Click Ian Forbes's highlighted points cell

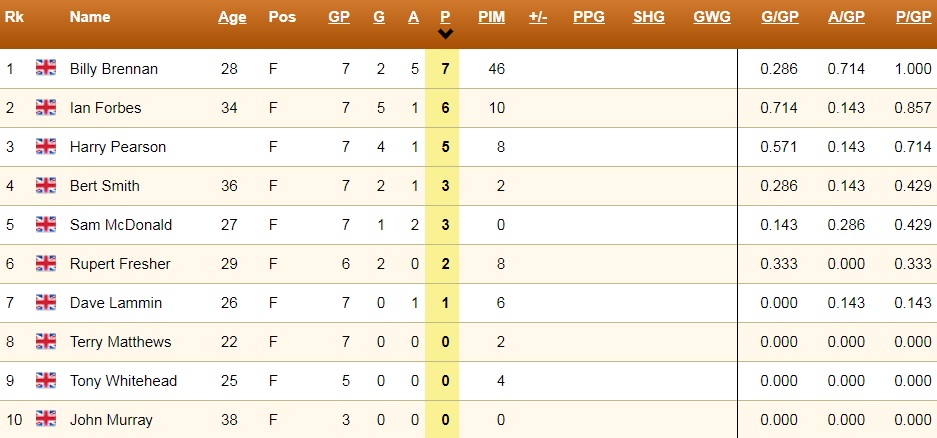point(446,108)
